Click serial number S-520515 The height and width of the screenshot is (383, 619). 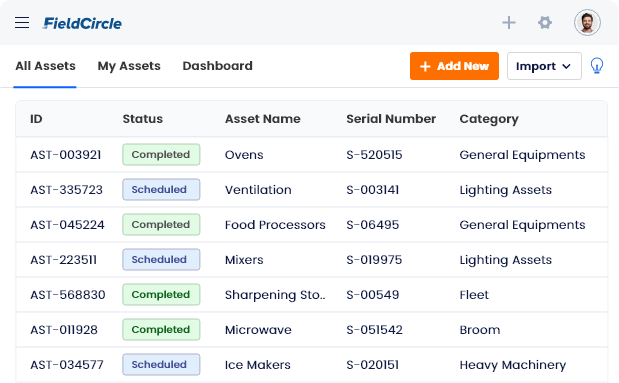coord(374,155)
